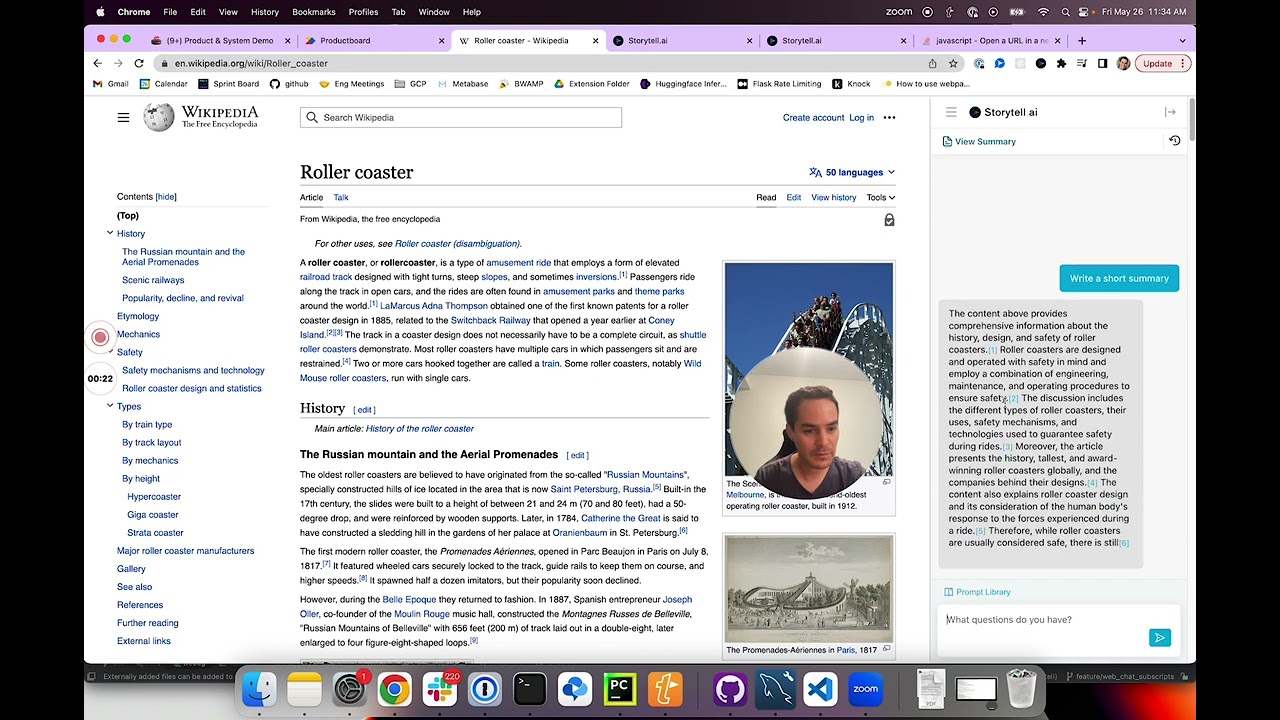Click Write a short summary button

pos(1119,278)
